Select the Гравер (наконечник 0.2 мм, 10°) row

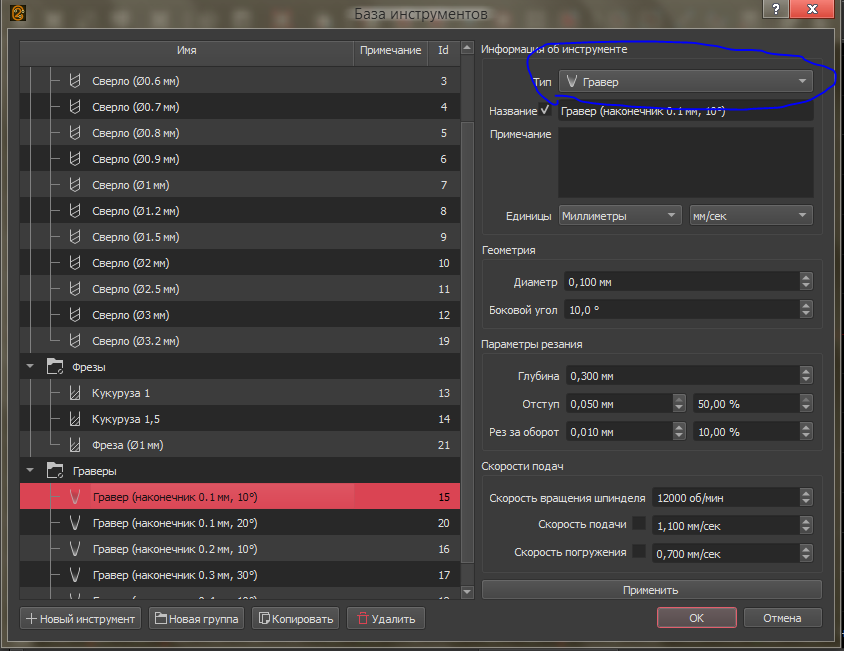click(x=240, y=549)
